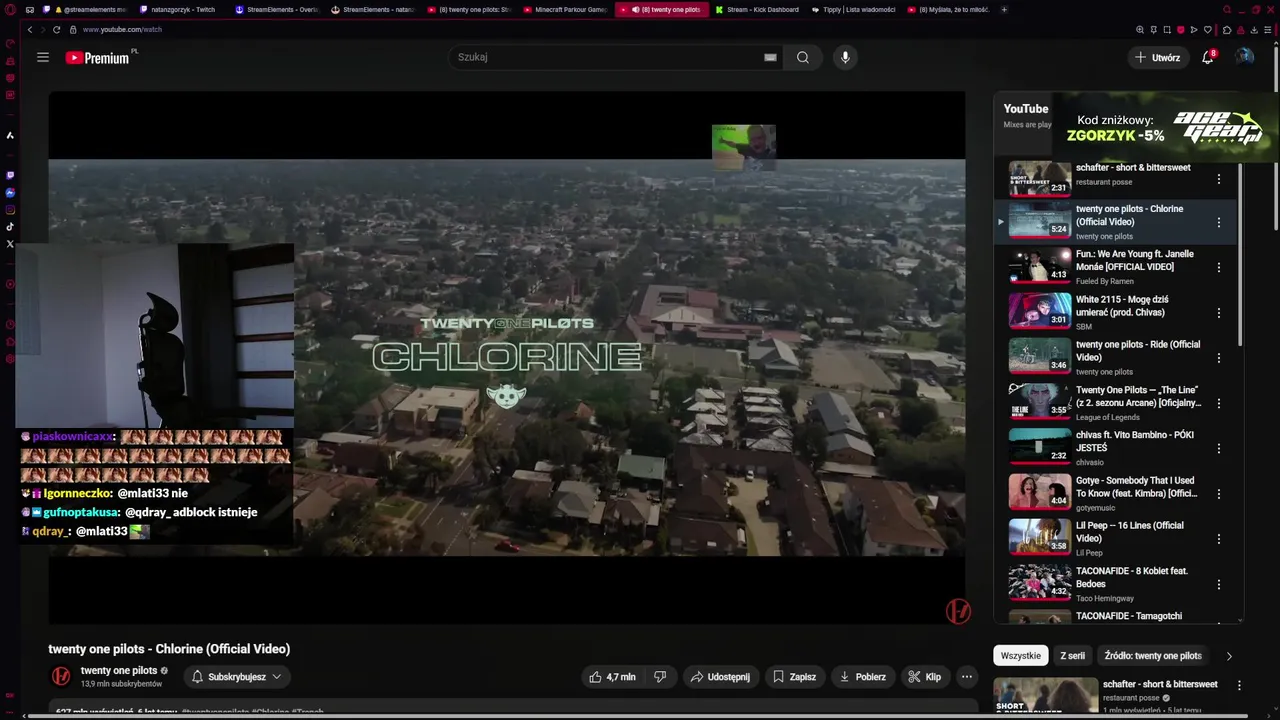Click the Udostępnij share button

tap(720, 677)
